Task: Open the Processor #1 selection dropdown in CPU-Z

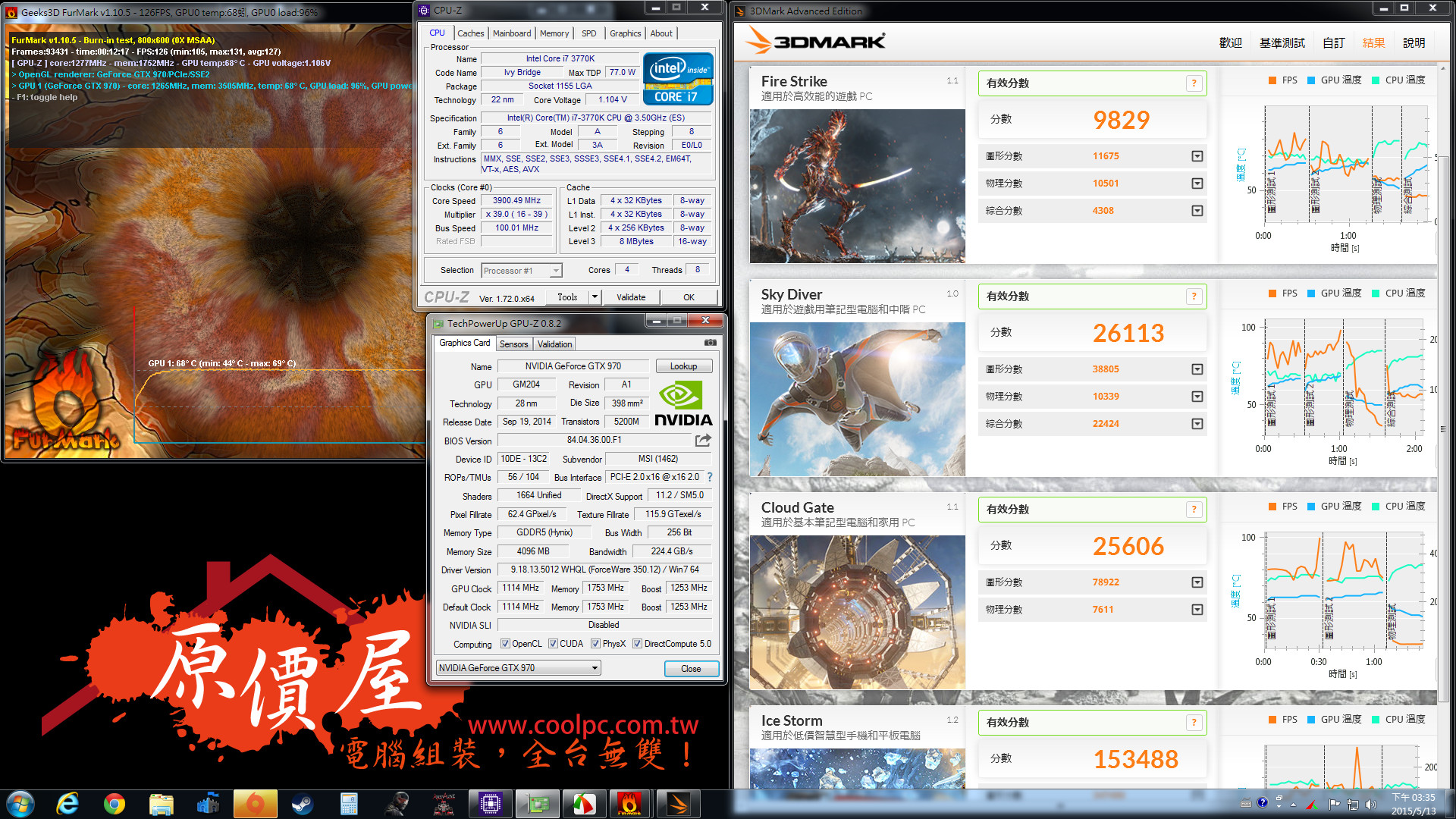Action: coord(521,271)
